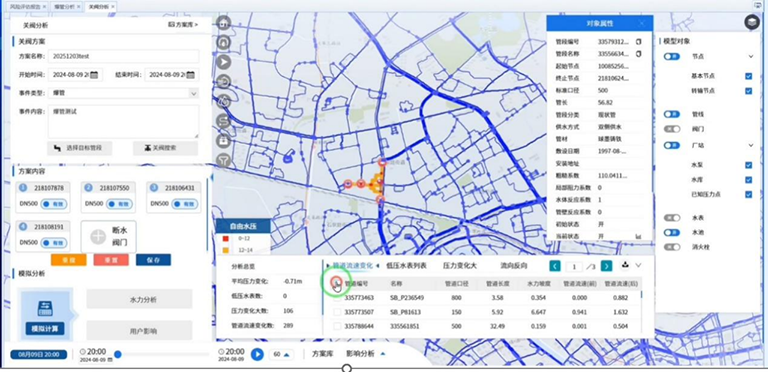768x372 pixels.
Task: Open the 压力变化大 tab
Action: tap(459, 266)
